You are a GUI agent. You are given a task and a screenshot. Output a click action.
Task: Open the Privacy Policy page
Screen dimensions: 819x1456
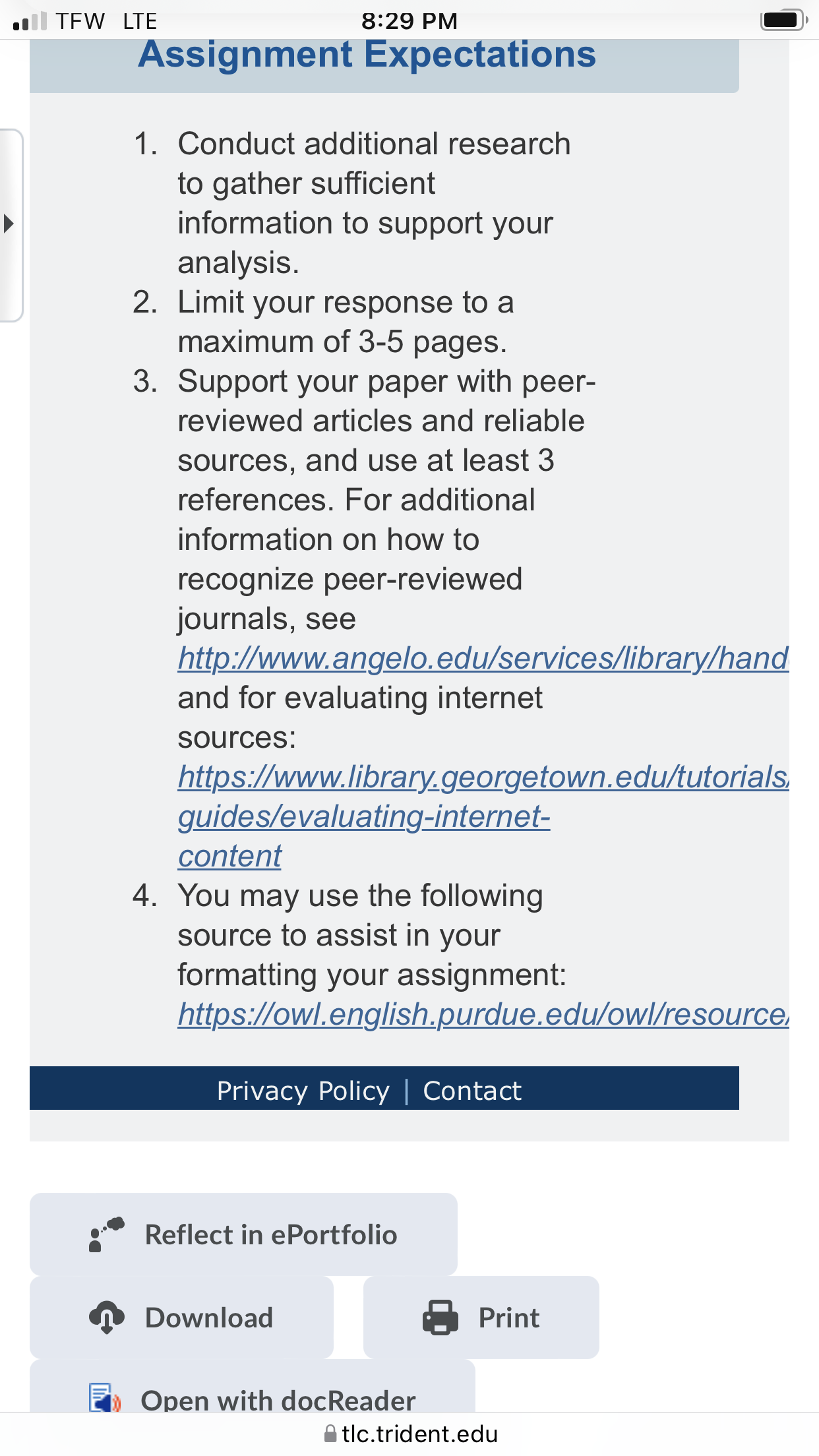click(303, 1091)
